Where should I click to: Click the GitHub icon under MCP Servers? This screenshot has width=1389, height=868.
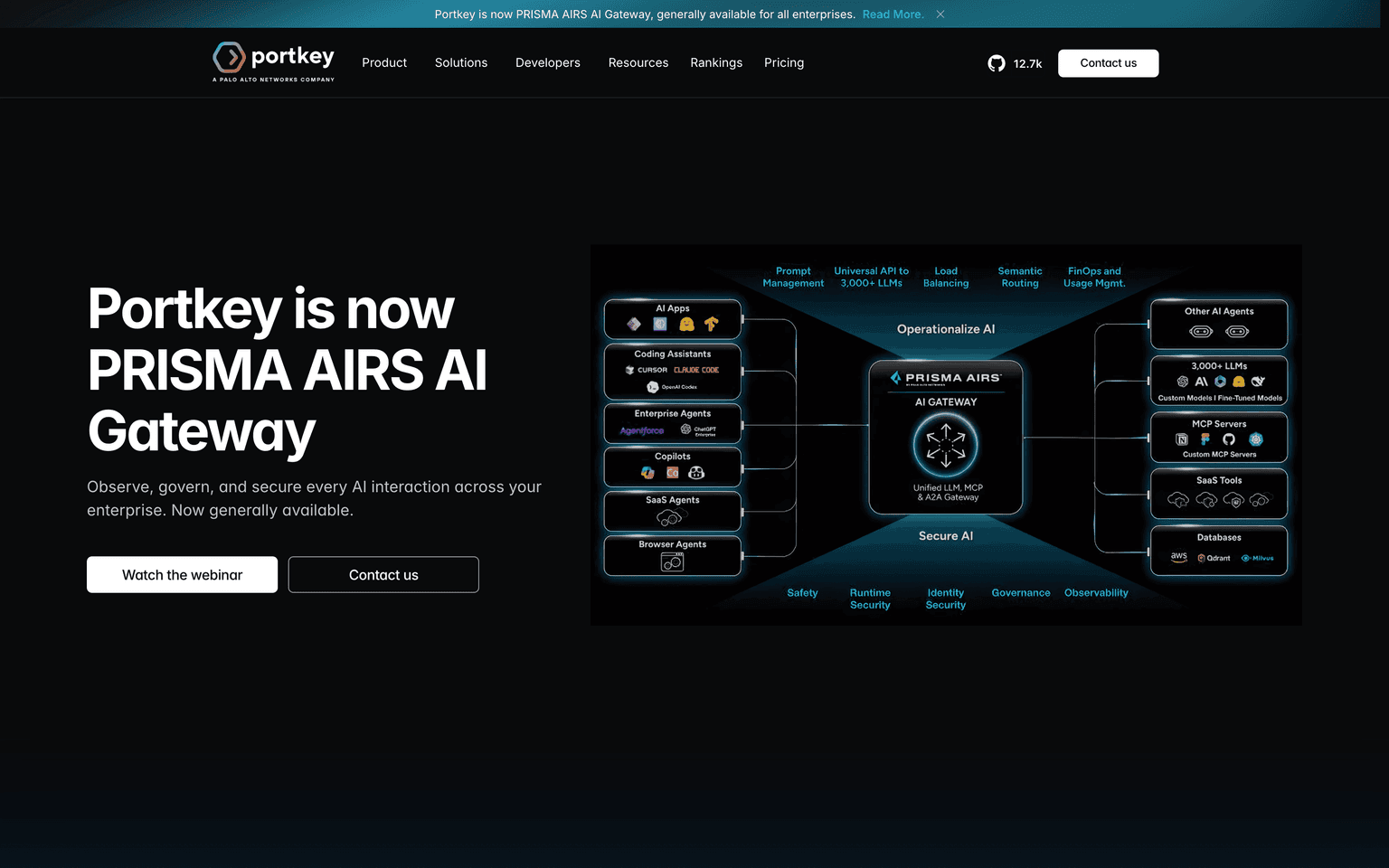1229,439
